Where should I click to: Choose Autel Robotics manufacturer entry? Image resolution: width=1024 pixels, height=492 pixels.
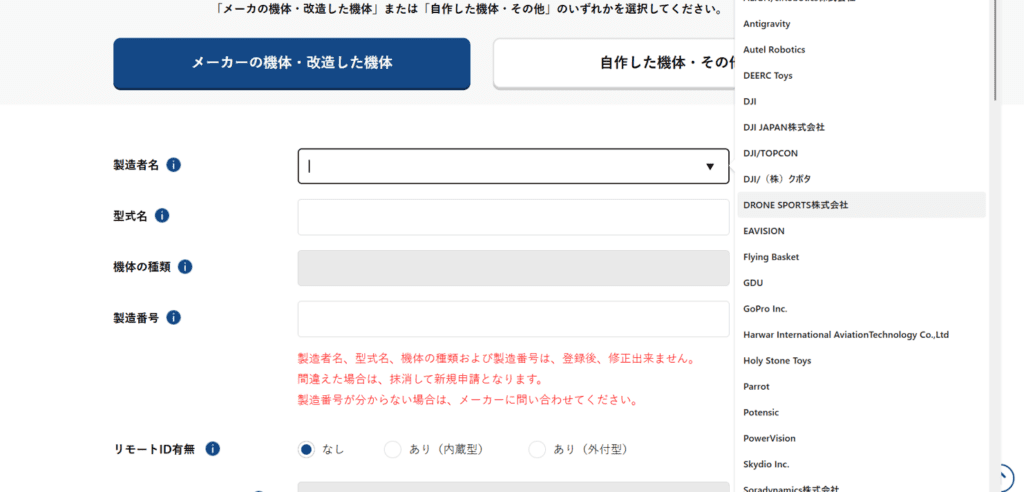tap(774, 49)
